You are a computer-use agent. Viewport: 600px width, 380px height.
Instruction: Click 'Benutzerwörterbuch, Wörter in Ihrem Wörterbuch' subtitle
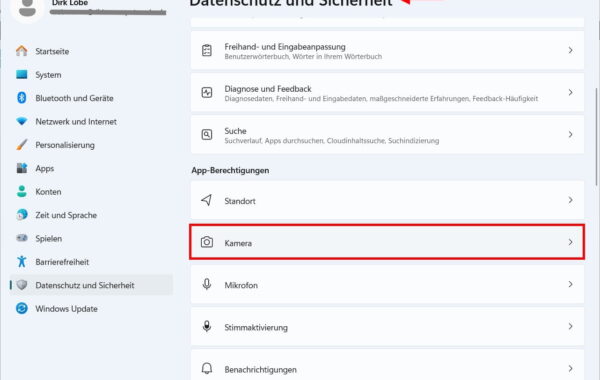pos(303,57)
